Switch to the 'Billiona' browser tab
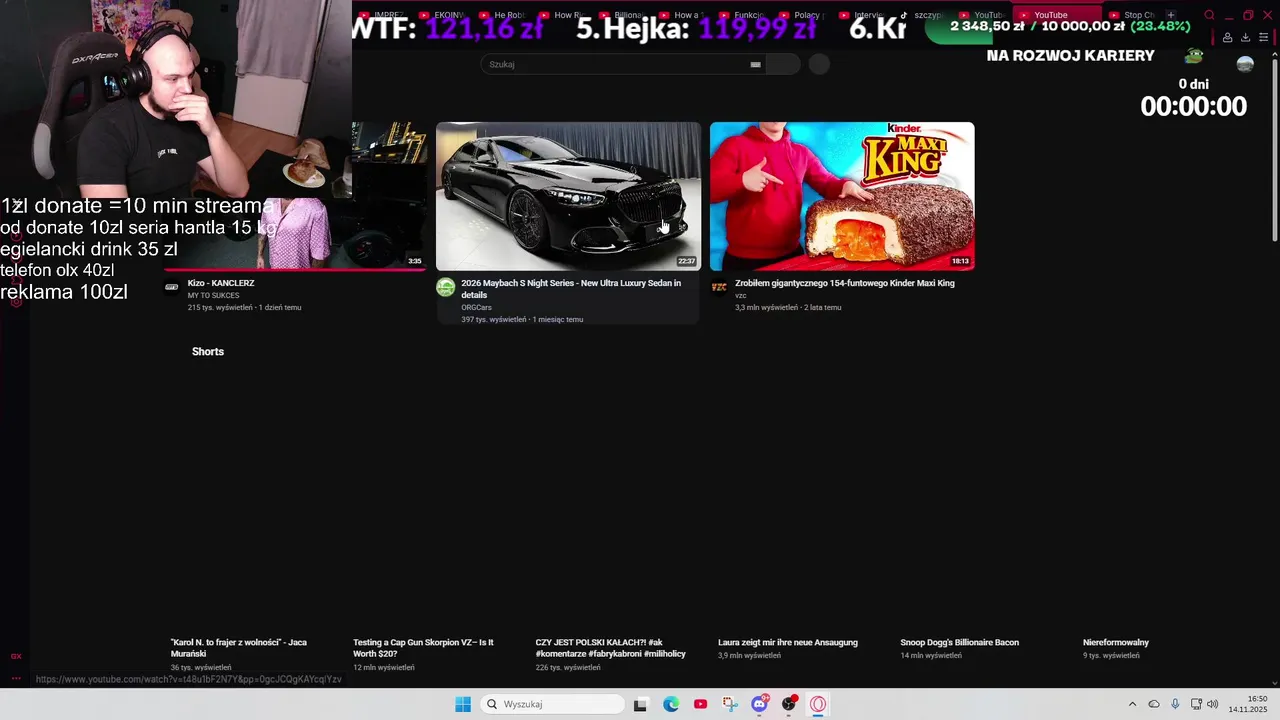1280x720 pixels. (622, 15)
